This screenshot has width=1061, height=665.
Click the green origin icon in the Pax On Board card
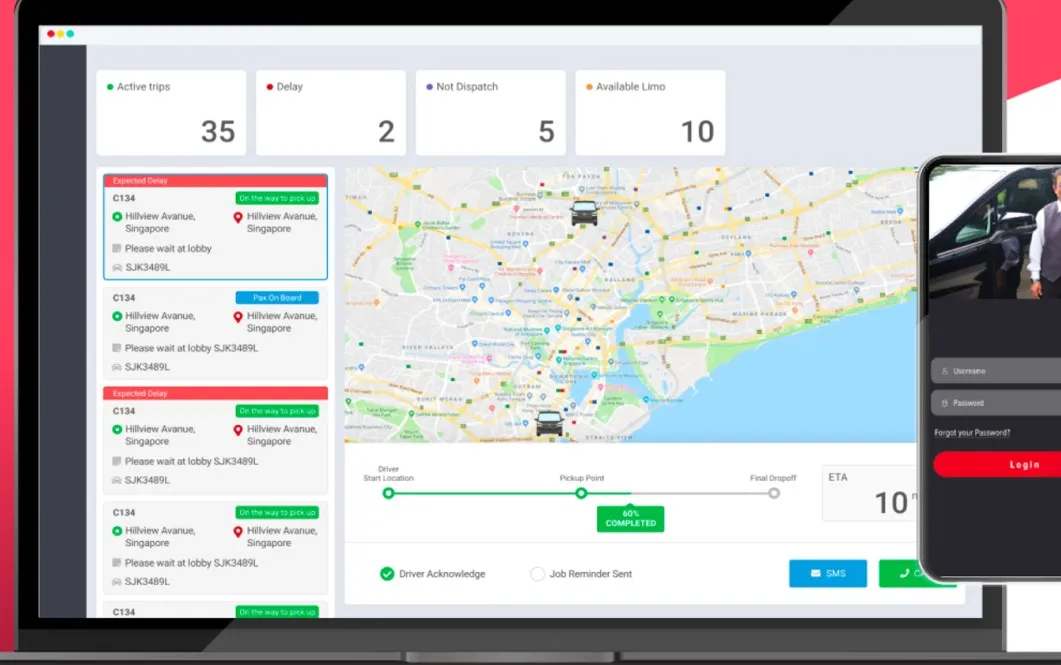117,316
